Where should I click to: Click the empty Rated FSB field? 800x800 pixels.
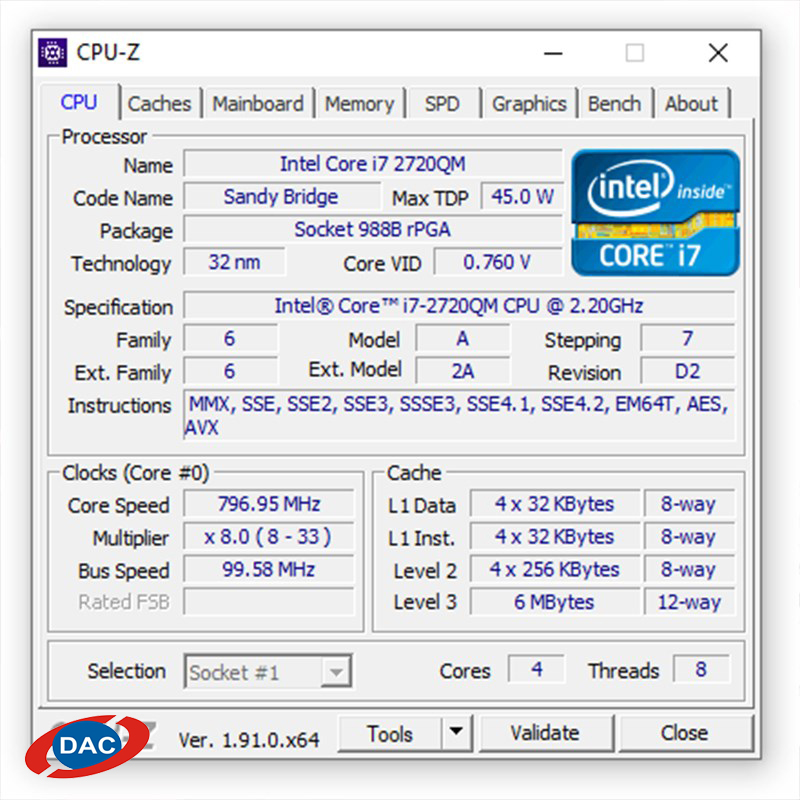(x=268, y=602)
